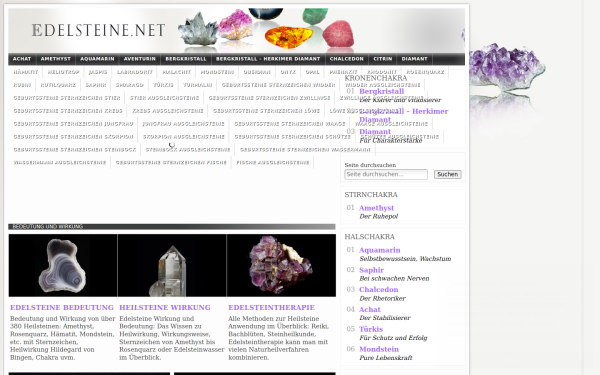Viewport: 600px width, 375px height.
Task: Open Chalcedon in the dark top menu bar
Action: click(x=347, y=59)
